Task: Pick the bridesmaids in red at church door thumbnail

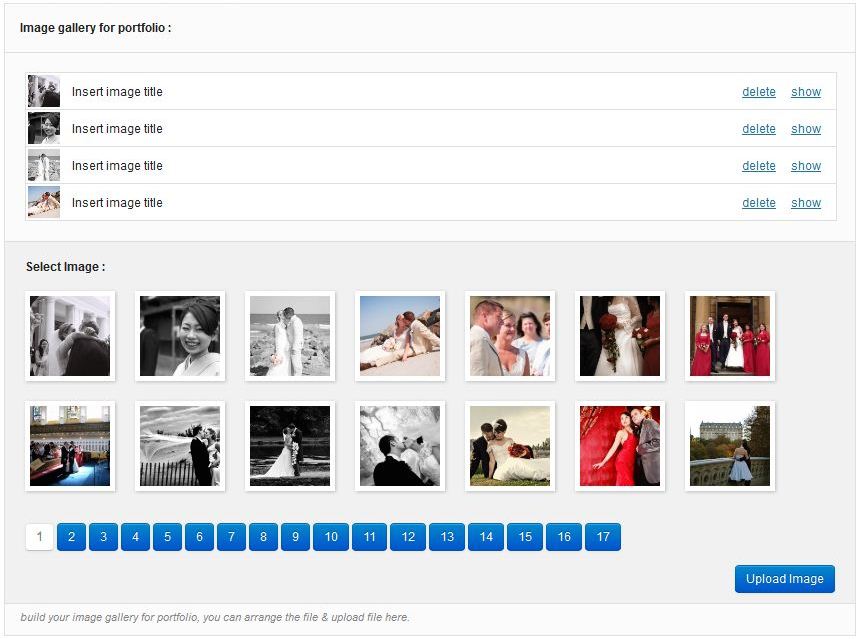Action: [x=729, y=336]
